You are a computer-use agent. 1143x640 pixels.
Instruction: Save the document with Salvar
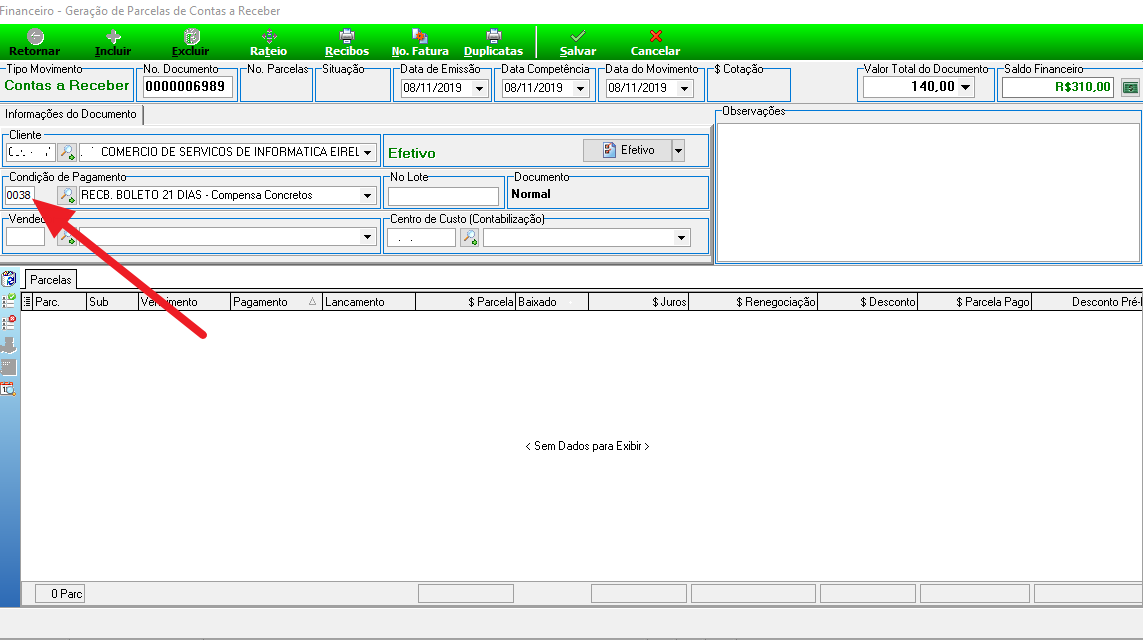click(578, 42)
